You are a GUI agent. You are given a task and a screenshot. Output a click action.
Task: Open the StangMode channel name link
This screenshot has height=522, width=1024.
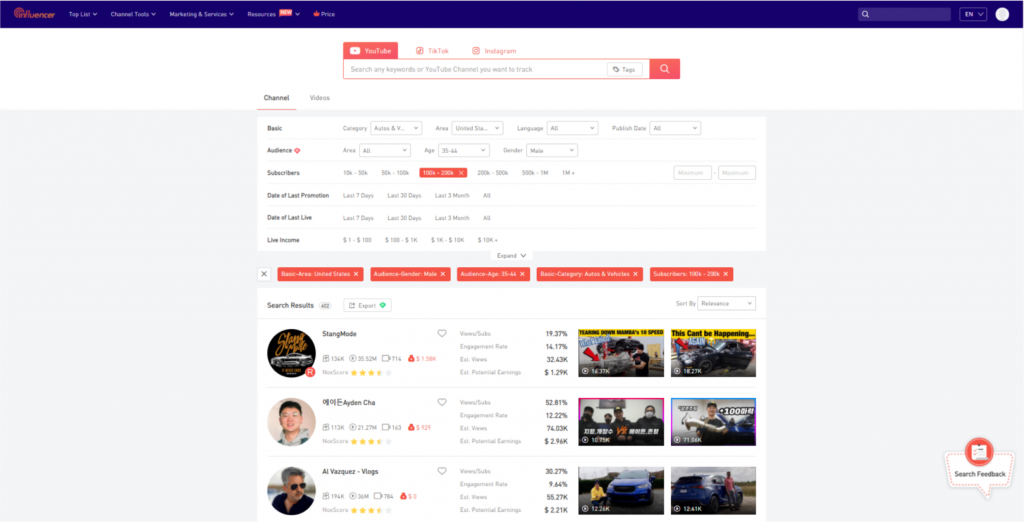340,334
